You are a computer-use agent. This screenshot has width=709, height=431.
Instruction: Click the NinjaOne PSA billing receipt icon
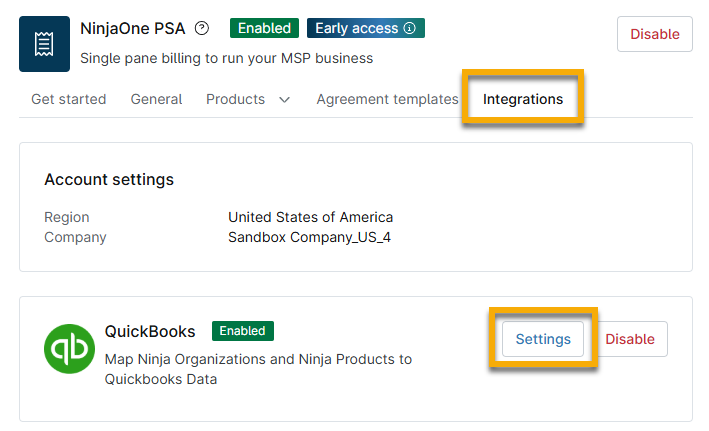pyautogui.click(x=44, y=44)
